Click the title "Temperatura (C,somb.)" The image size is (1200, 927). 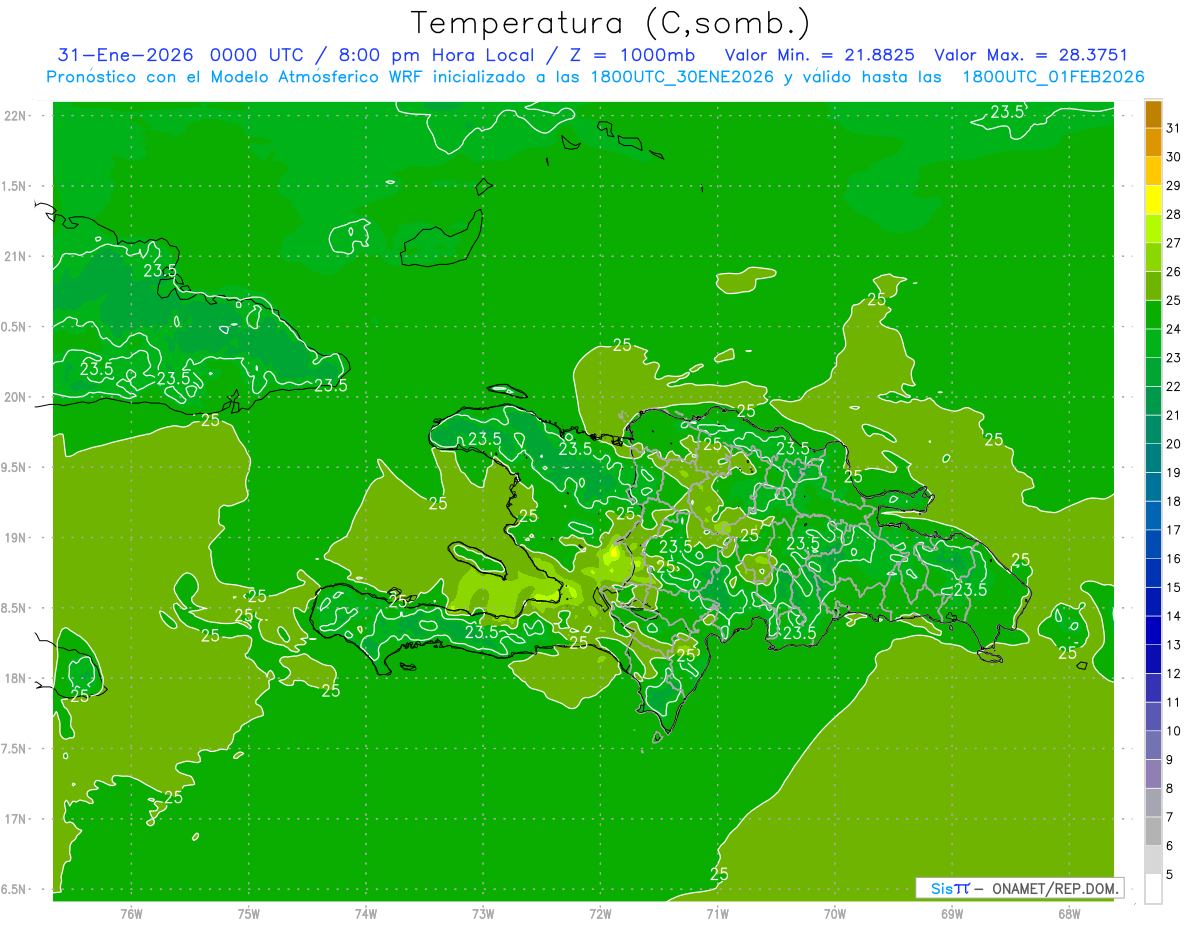611,24
